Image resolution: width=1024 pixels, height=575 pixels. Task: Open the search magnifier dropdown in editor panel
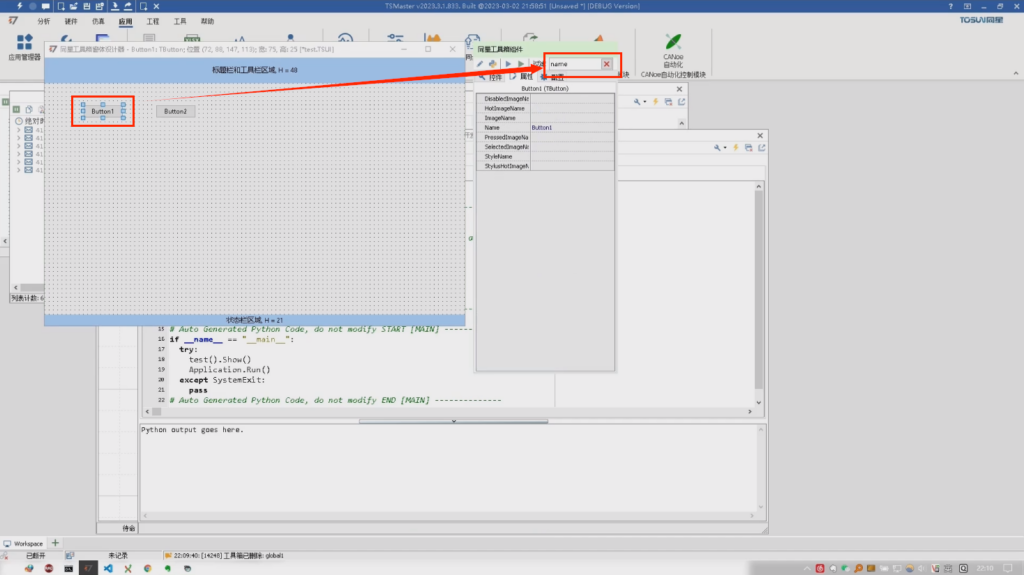(720, 148)
